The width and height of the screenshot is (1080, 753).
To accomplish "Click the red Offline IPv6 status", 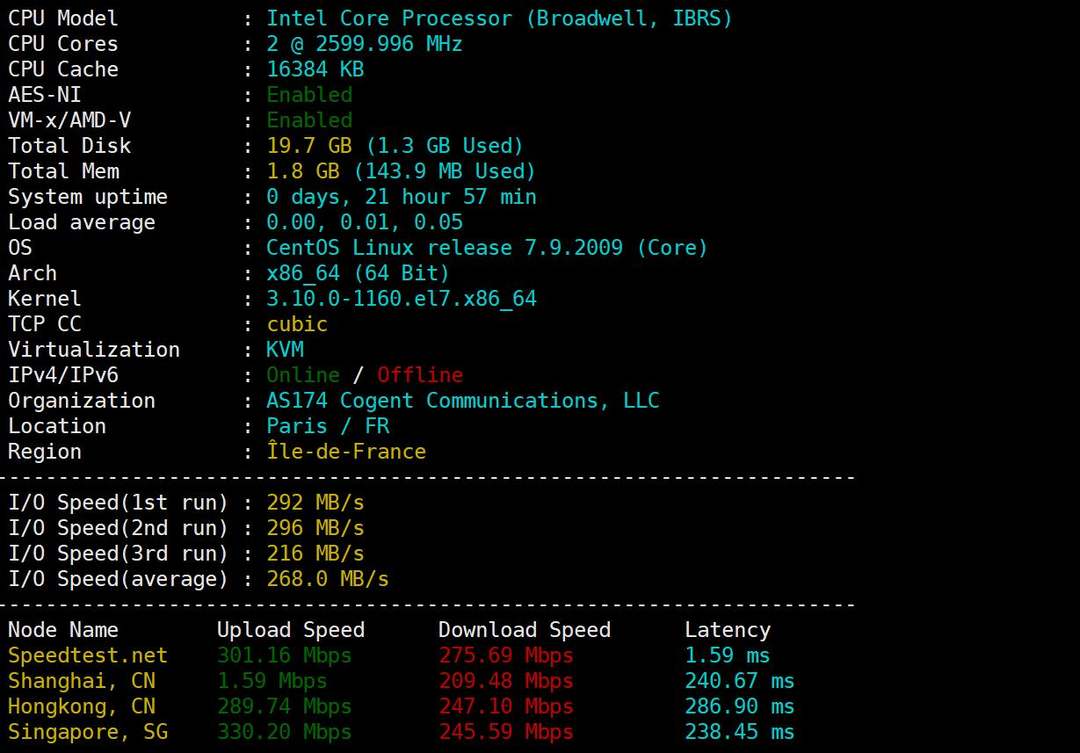I will 420,375.
